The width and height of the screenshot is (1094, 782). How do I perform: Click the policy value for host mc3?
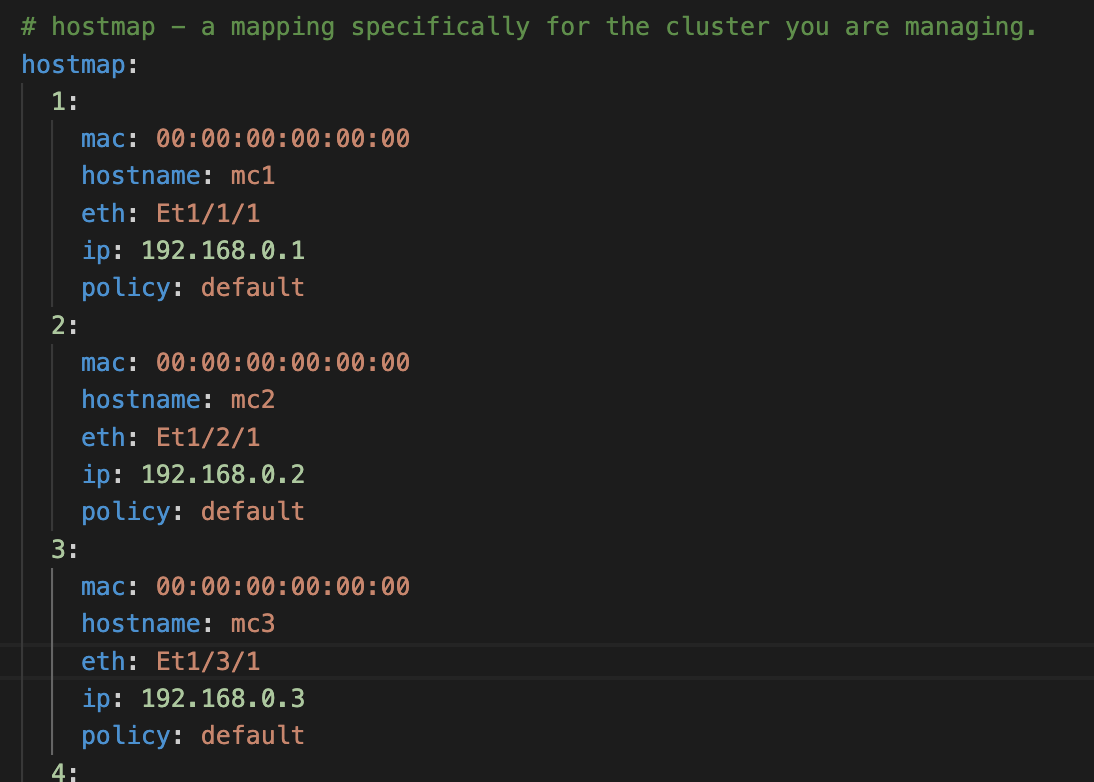(x=252, y=736)
